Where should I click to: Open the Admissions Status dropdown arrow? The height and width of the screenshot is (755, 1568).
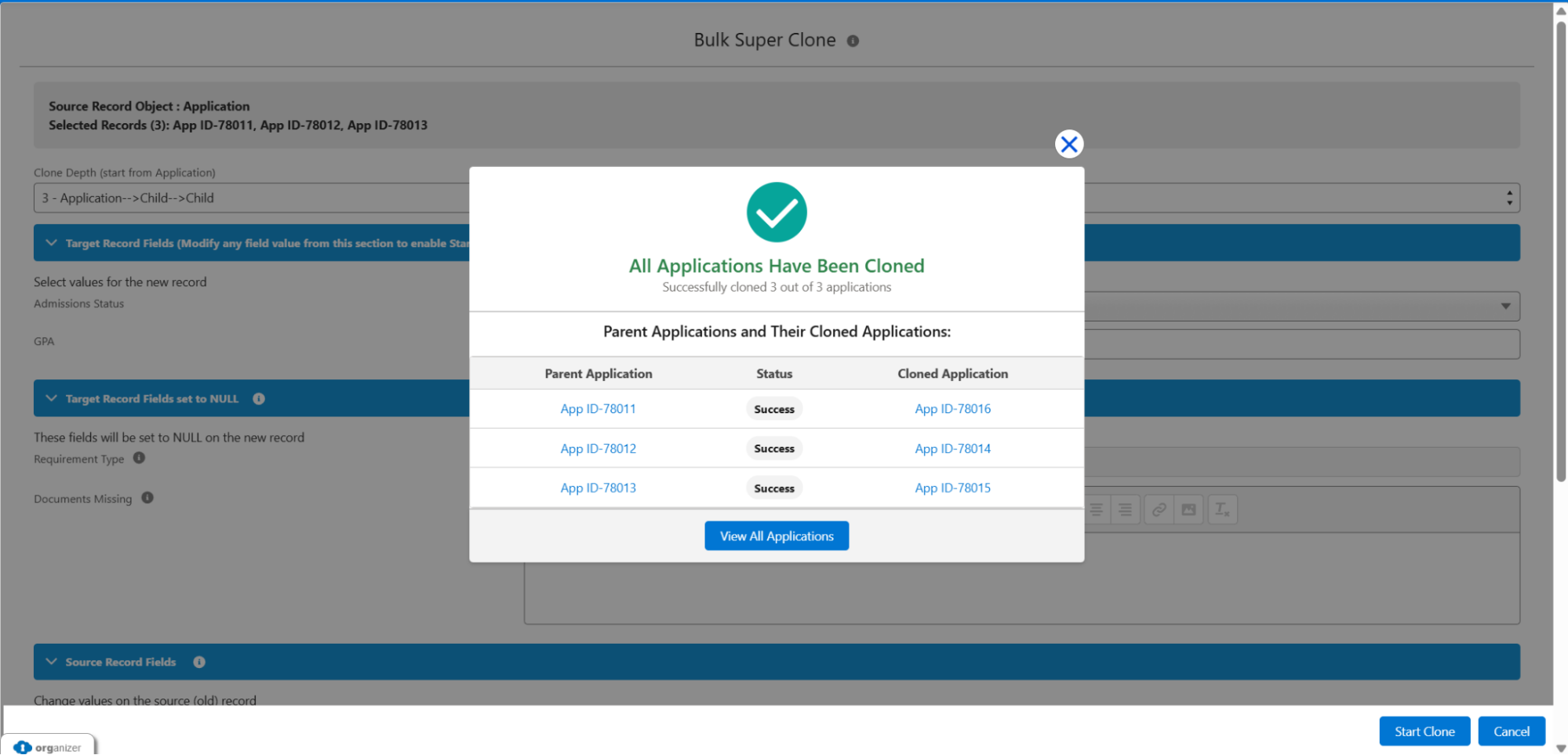pos(1505,306)
